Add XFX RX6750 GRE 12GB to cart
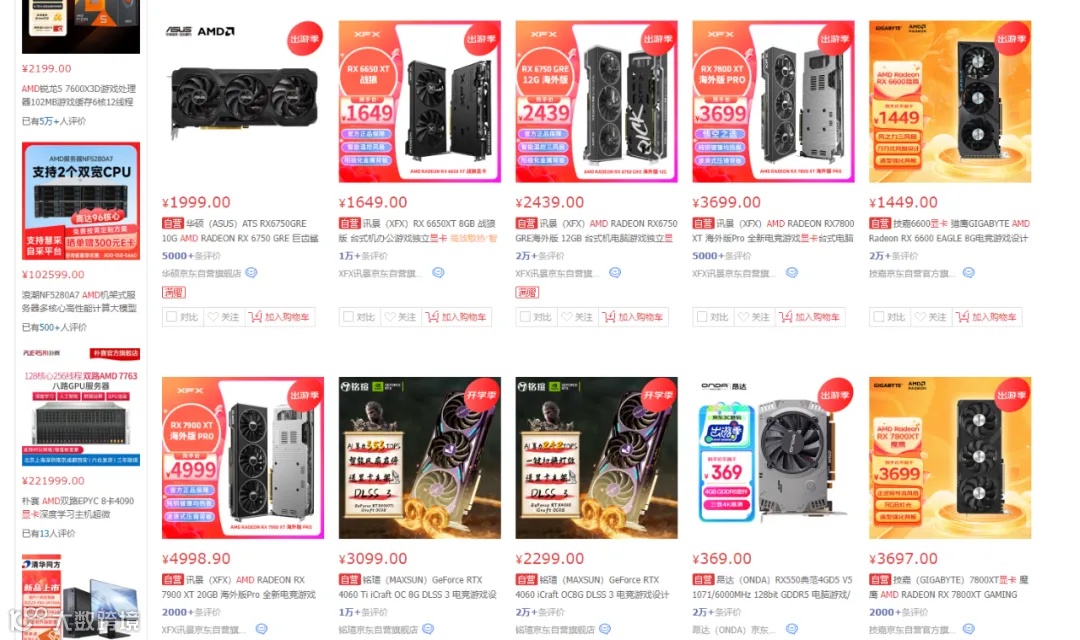Screen dimensions: 1080x640 633,317
